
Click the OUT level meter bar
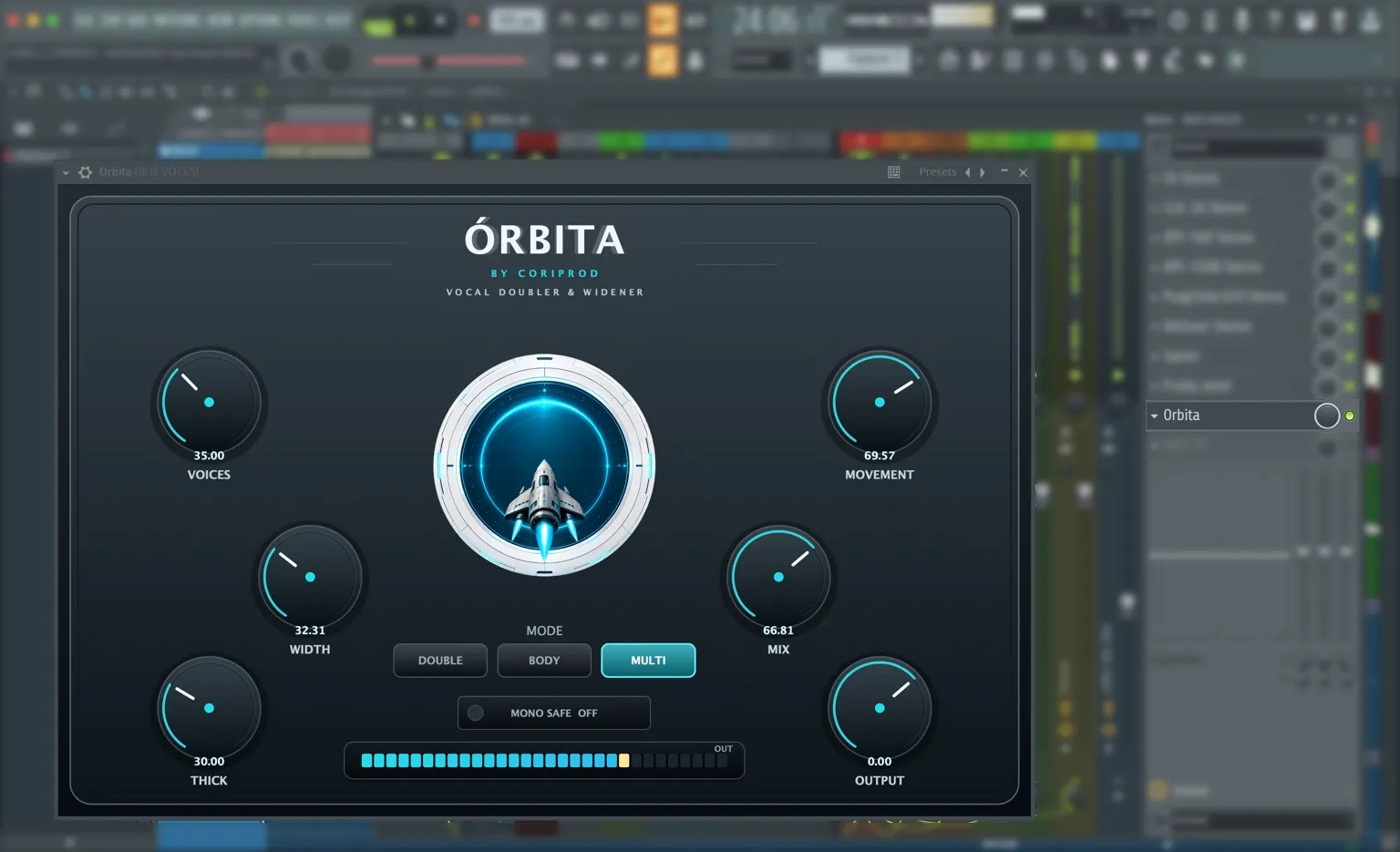point(544,761)
